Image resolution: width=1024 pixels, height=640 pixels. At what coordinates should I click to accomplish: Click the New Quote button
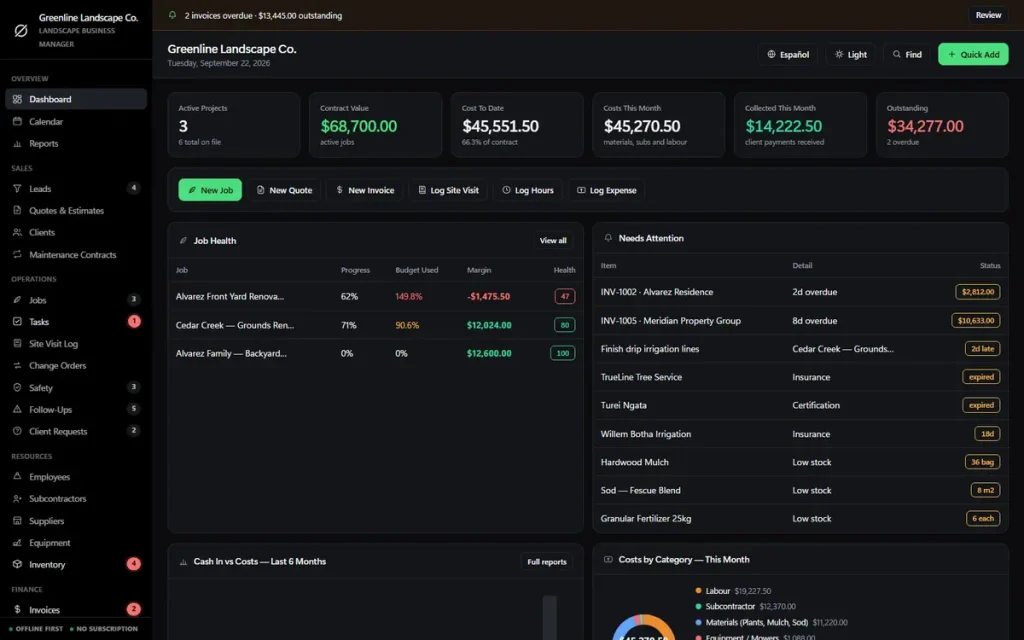pos(284,190)
